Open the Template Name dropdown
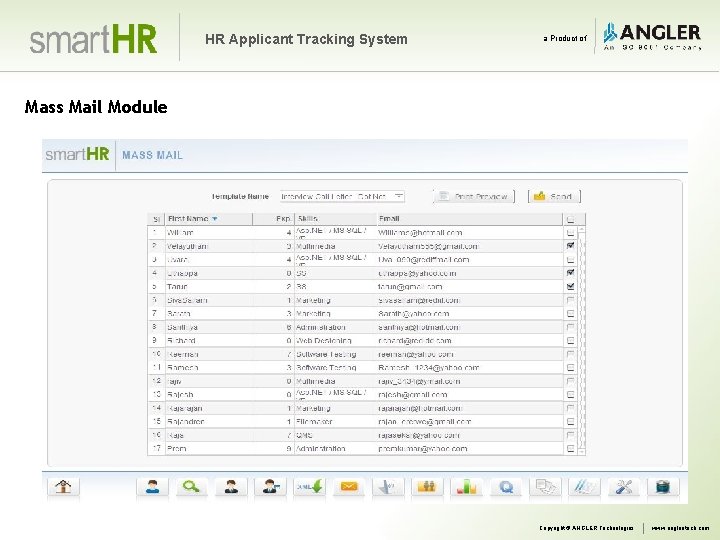The width and height of the screenshot is (720, 540). pos(342,196)
